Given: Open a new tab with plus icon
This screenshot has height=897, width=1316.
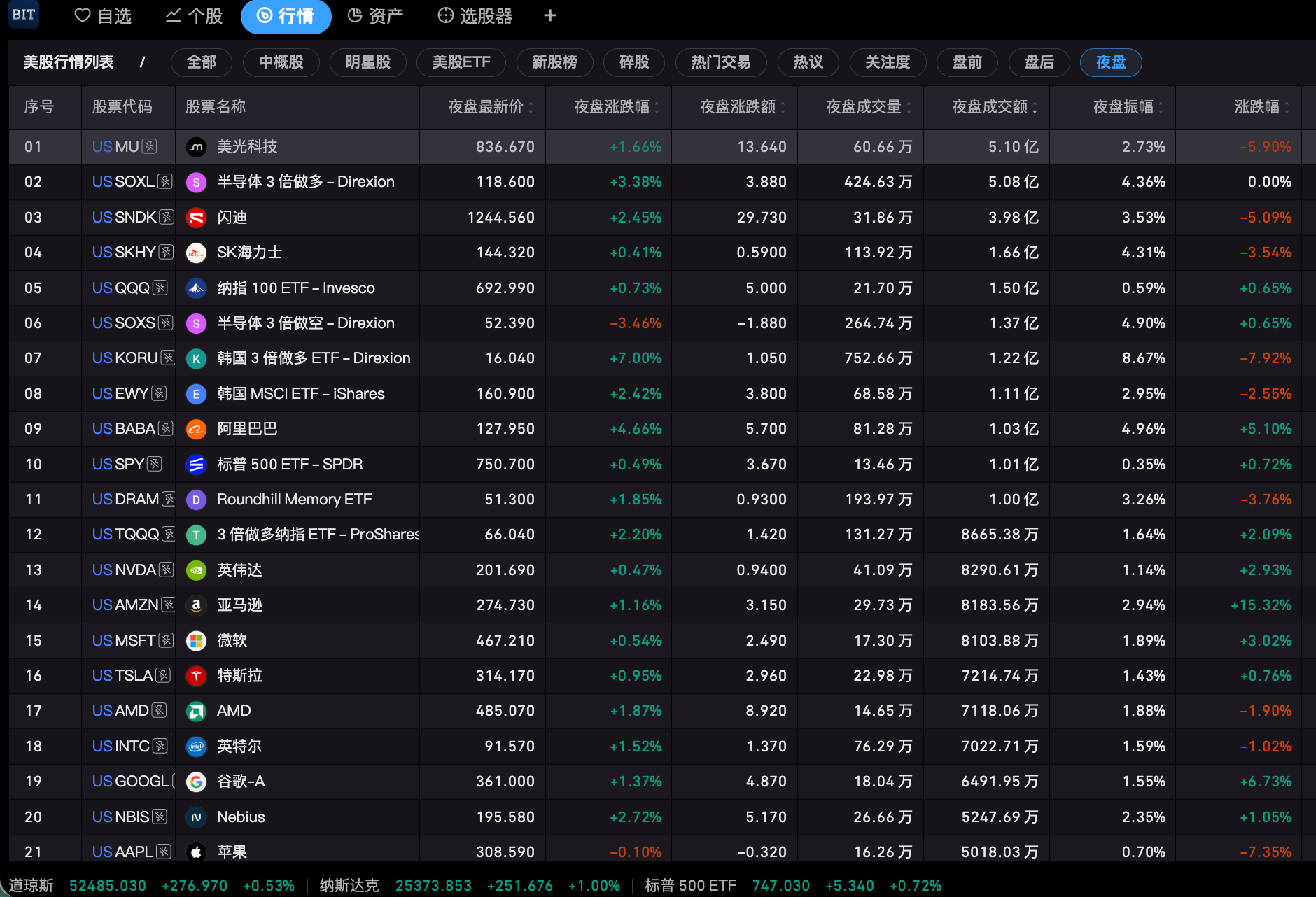Looking at the screenshot, I should (550, 15).
